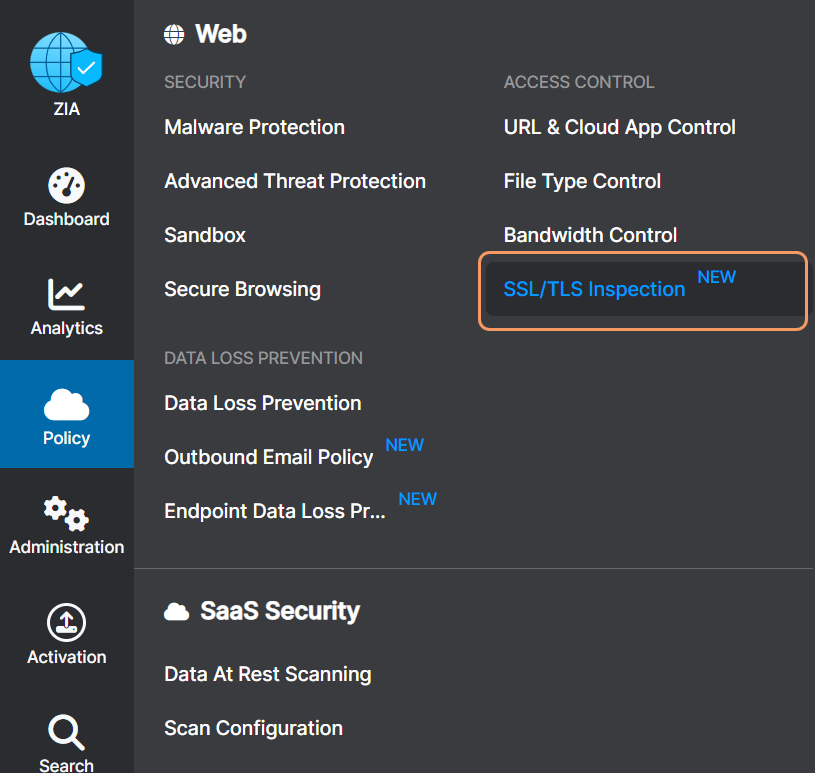Navigate to File Type Control

[x=582, y=181]
